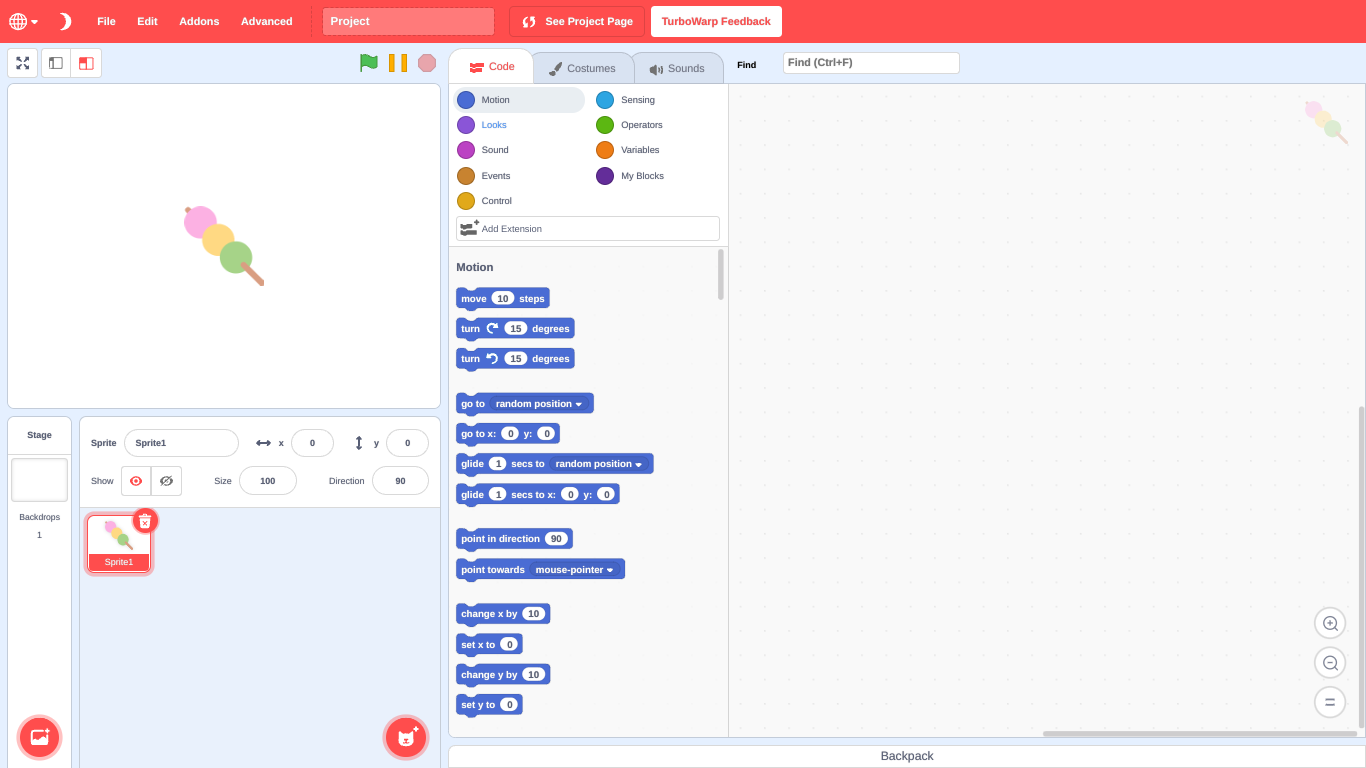Screen dimensions: 1366x768
Task: Click the Choose a Sprite button
Action: coord(406,737)
